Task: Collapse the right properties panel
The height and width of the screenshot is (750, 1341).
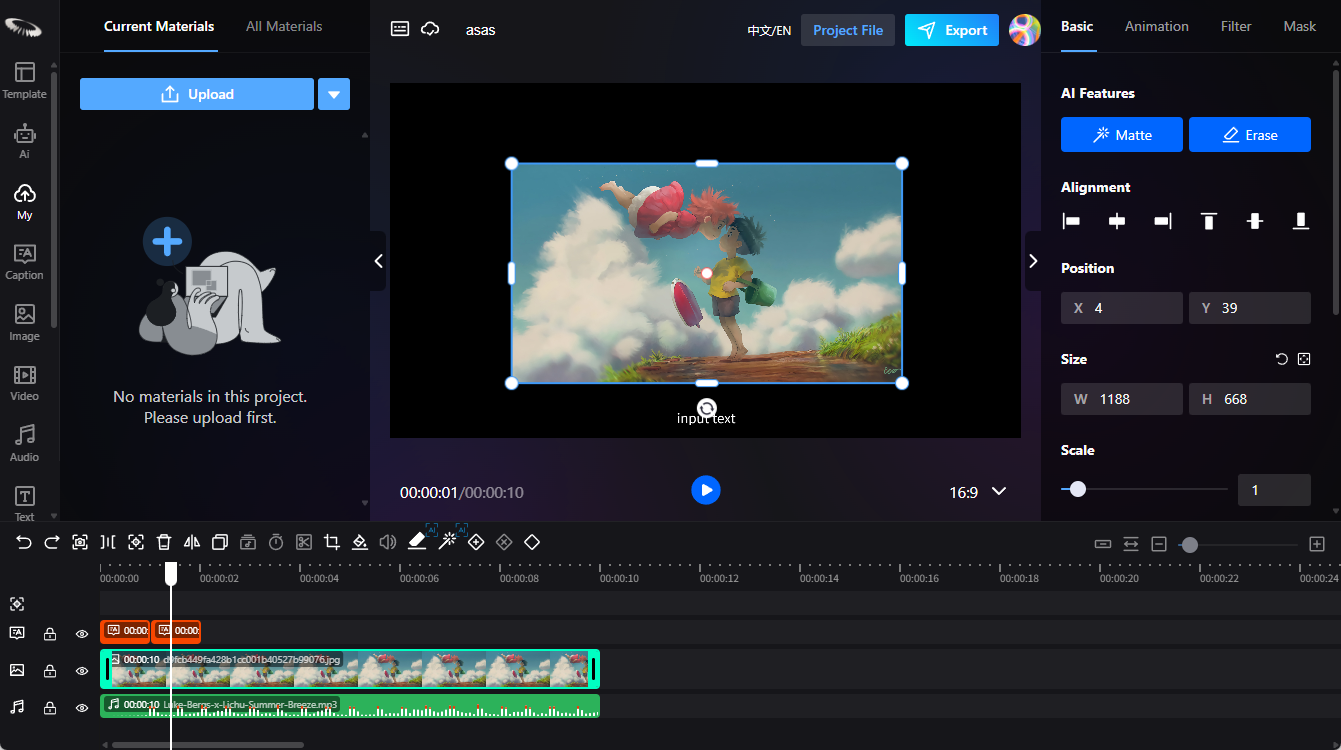Action: click(1033, 261)
